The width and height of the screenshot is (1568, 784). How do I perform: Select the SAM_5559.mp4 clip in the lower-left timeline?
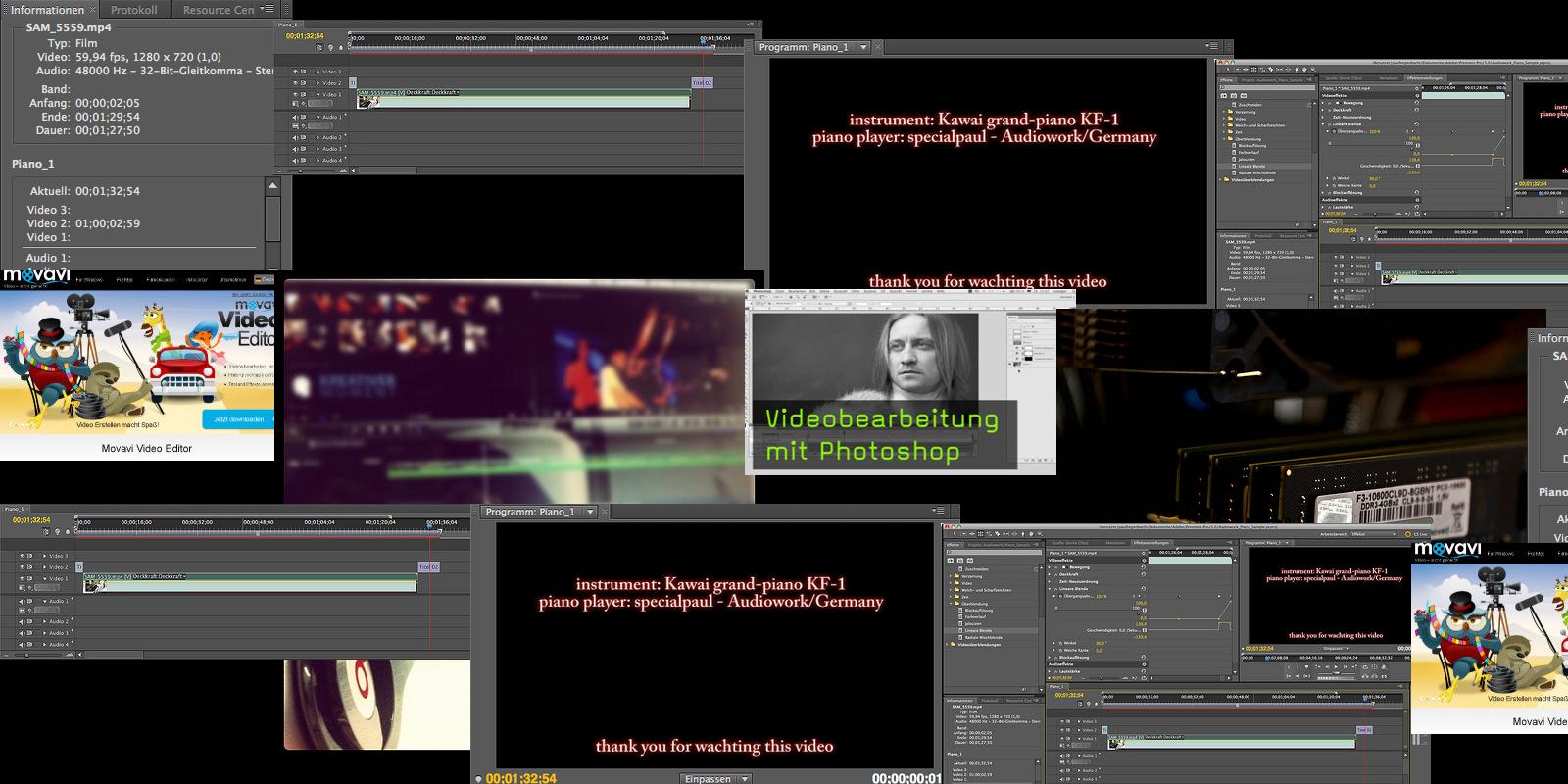point(250,582)
